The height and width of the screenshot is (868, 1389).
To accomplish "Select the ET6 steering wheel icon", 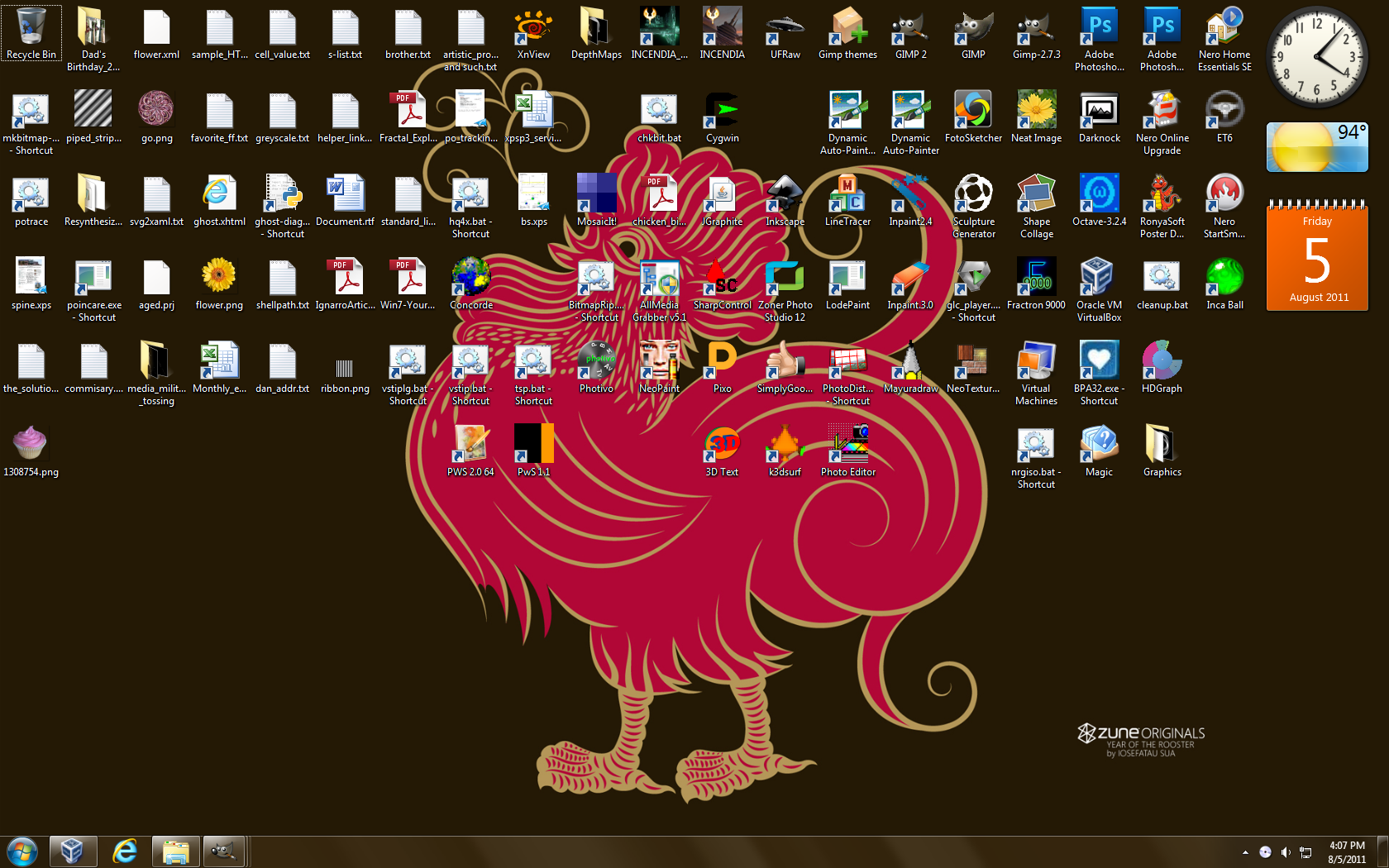I will point(1224,117).
